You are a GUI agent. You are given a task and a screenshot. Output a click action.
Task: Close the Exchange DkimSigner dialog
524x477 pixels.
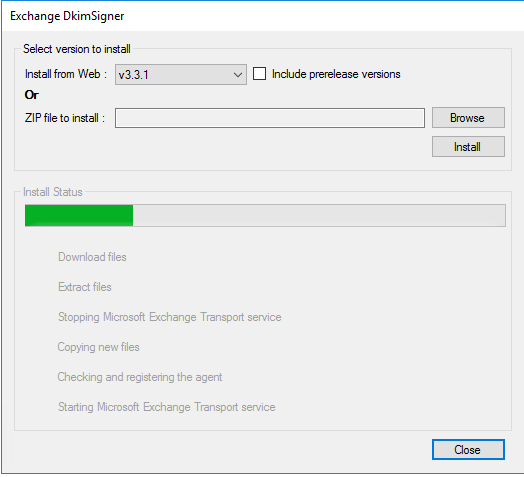(468, 450)
